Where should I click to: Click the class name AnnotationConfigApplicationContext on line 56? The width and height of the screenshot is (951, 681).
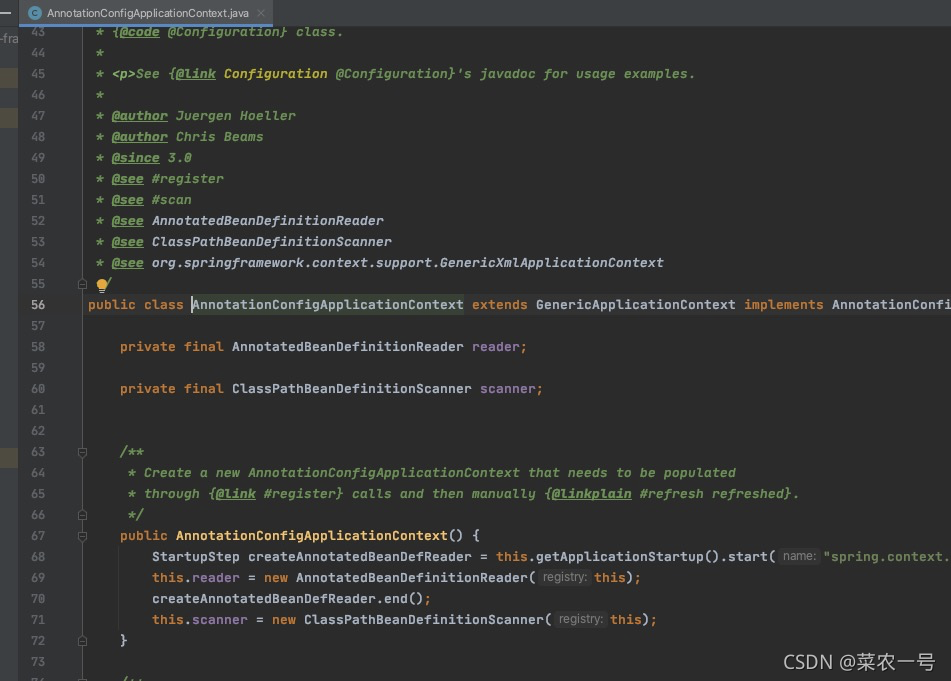click(x=328, y=304)
